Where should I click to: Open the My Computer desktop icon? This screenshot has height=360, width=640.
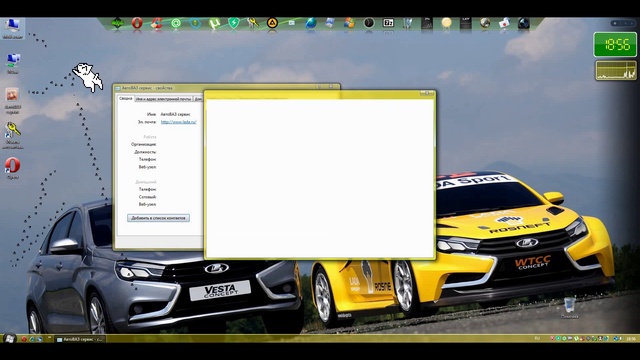click(13, 28)
